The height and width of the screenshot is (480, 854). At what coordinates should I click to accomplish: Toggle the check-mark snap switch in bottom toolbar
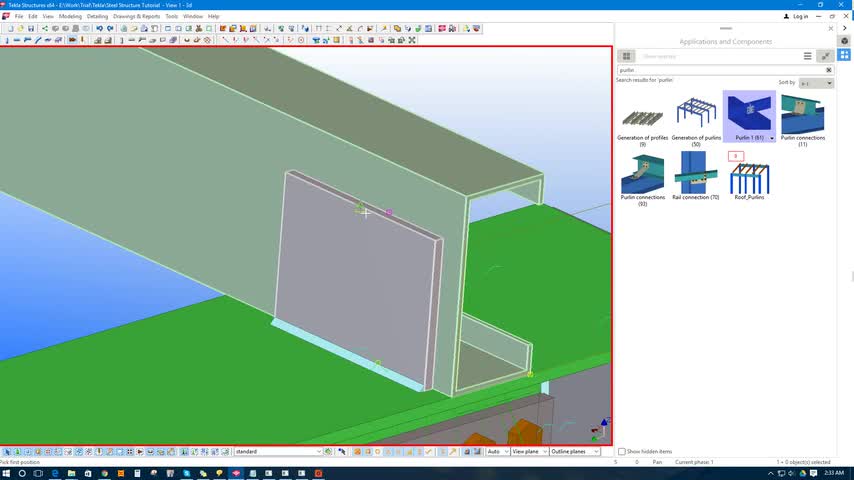(429, 451)
